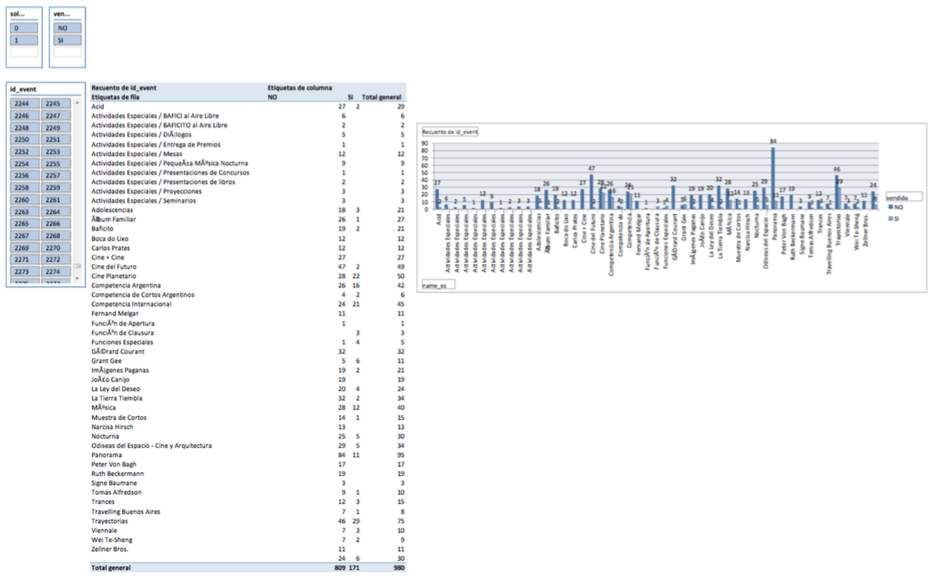The image size is (941, 586).
Task: Select the 'Grant Gee' row label
Action: (x=106, y=361)
